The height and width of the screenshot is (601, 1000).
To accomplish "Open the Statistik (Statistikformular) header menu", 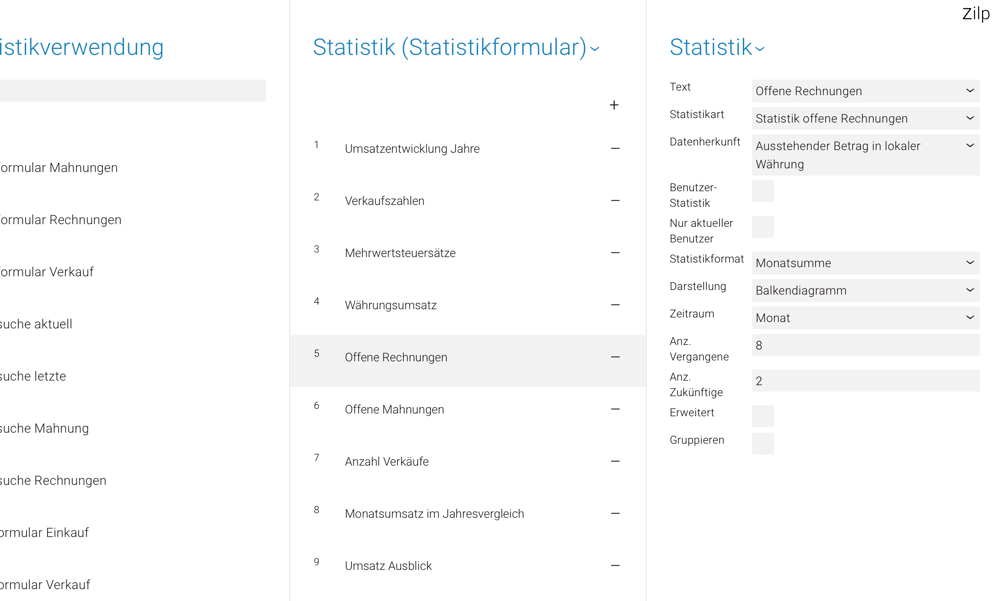I will point(595,49).
